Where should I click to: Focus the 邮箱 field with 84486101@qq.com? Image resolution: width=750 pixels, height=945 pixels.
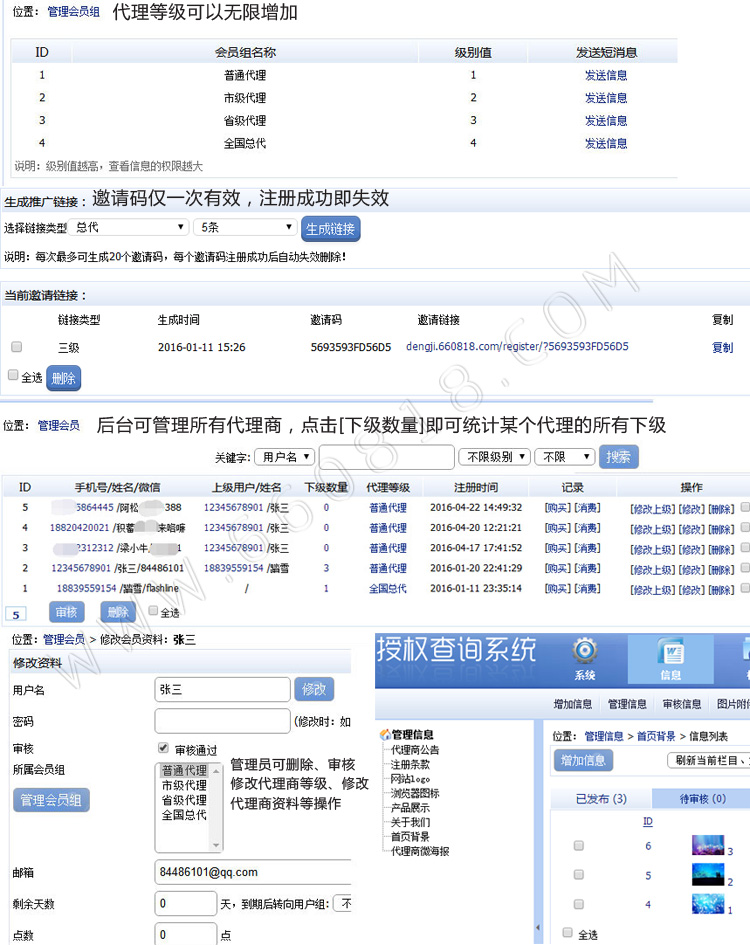(253, 872)
